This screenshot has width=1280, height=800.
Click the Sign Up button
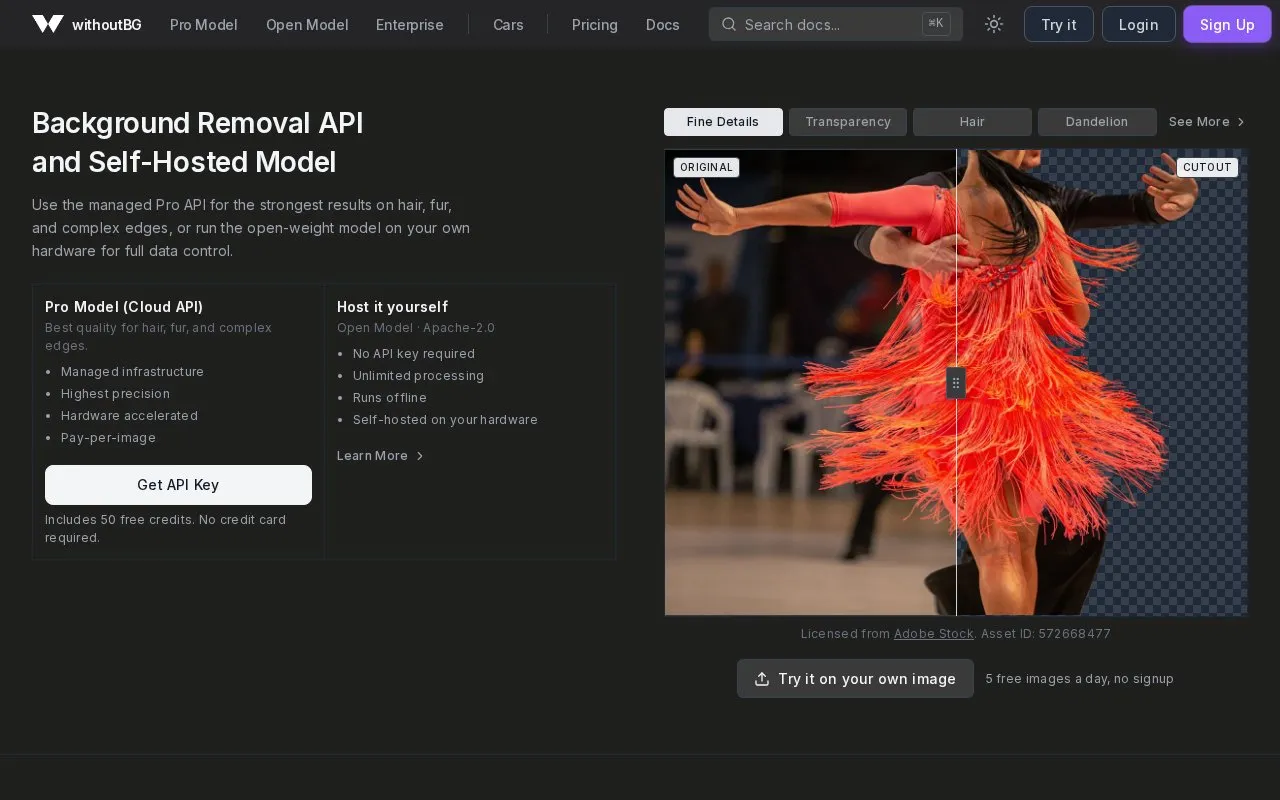click(1227, 24)
